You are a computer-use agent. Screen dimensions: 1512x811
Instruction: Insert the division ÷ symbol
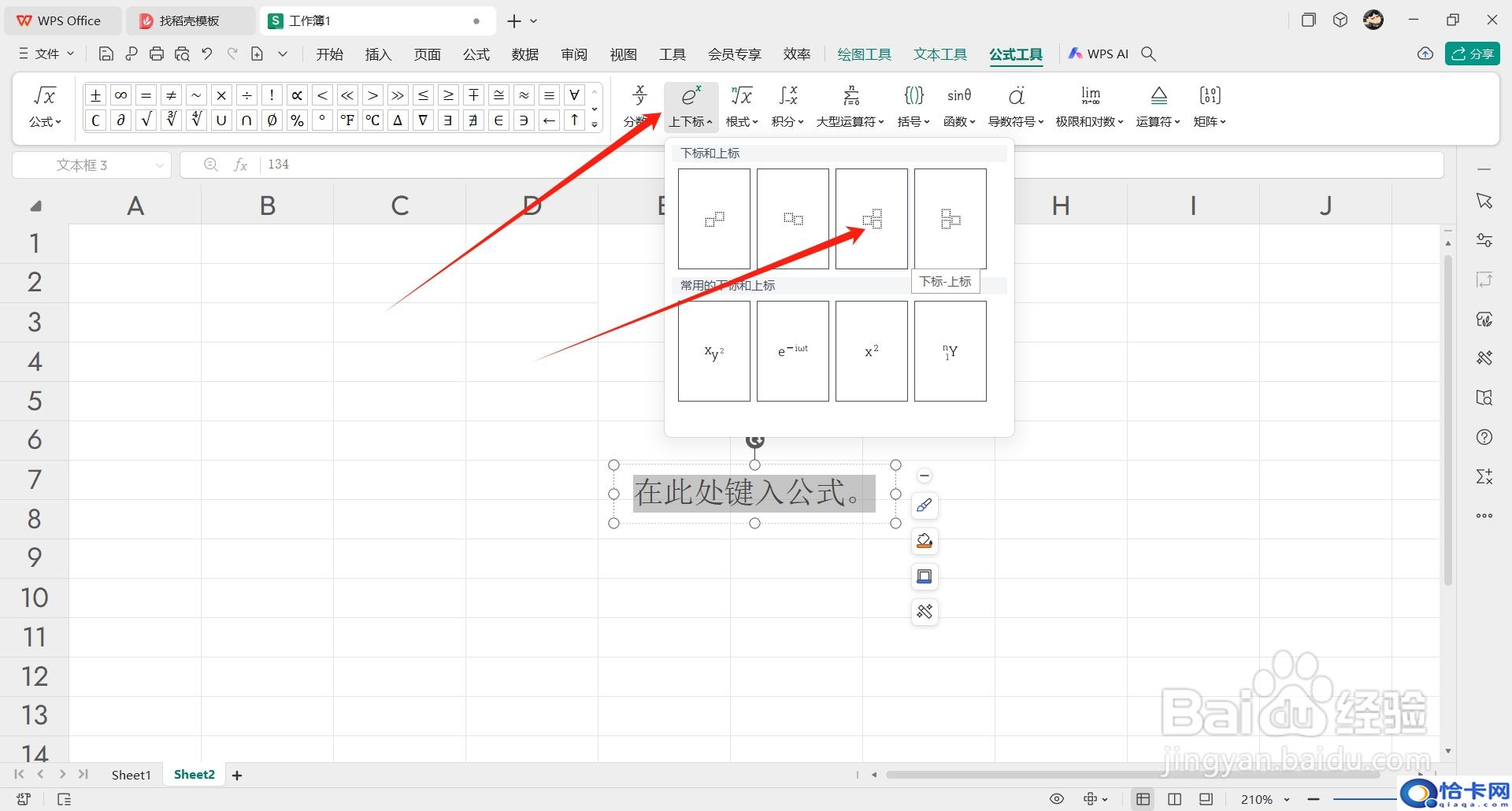tap(246, 95)
